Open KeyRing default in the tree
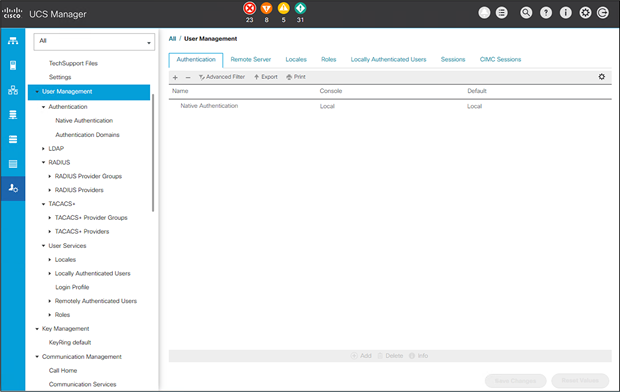 click(70, 343)
